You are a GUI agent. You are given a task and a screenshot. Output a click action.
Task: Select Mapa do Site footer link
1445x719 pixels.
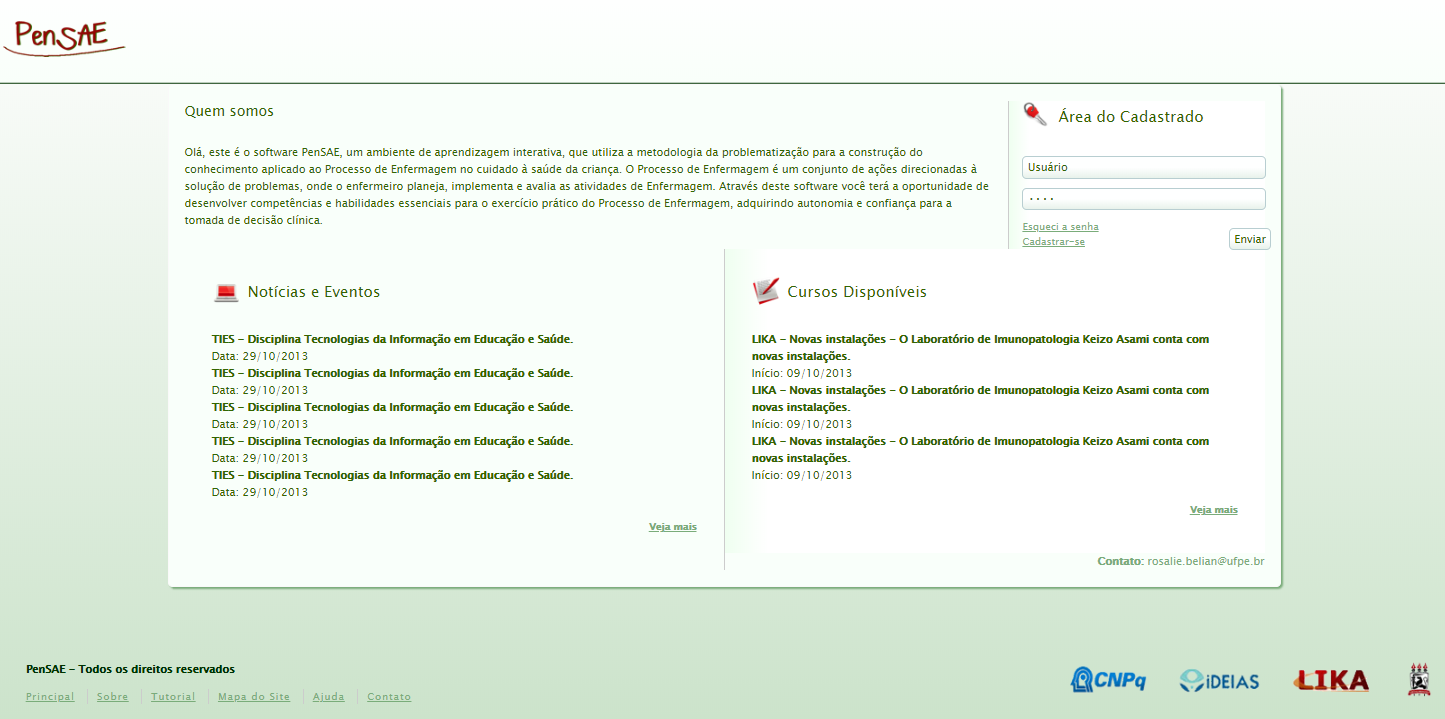tap(254, 697)
